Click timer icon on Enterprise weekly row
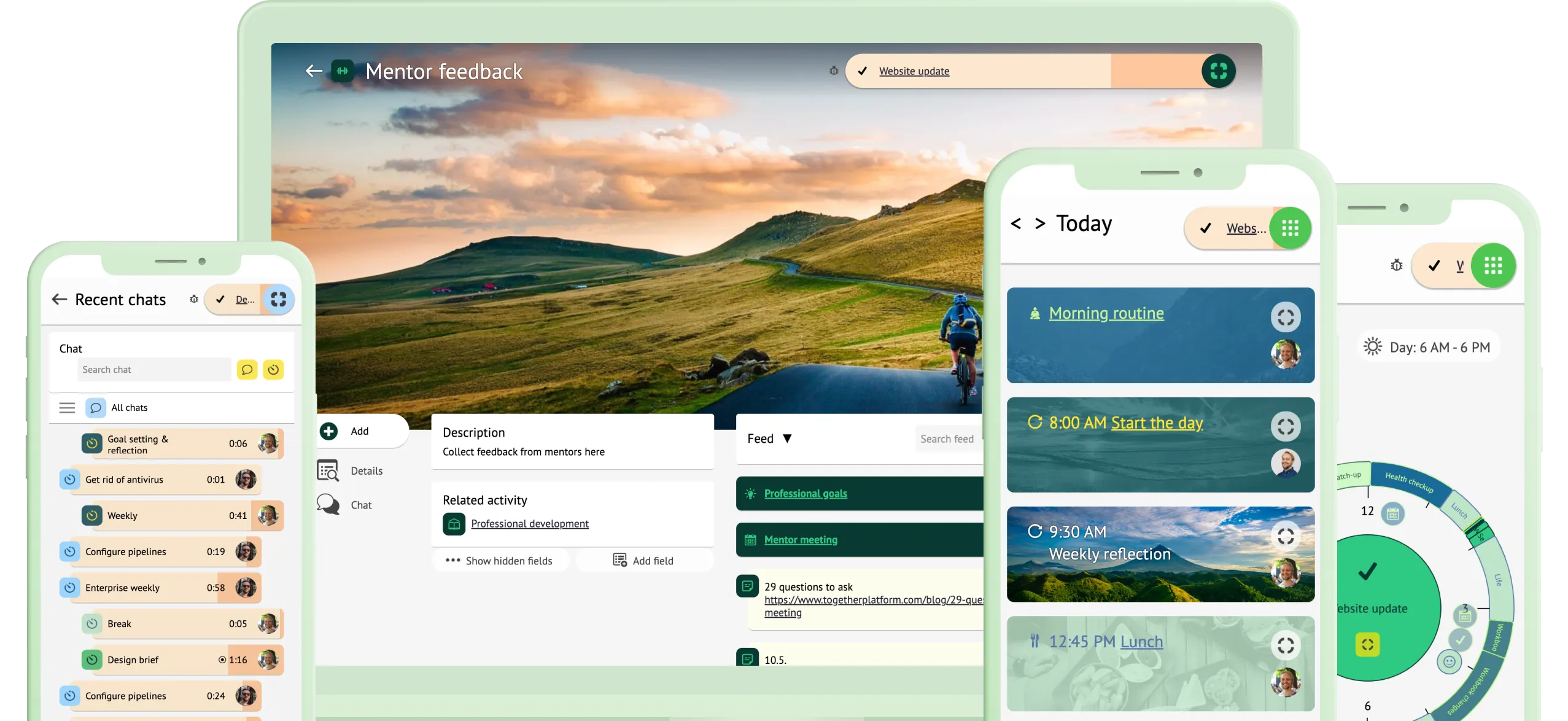The image size is (1568, 721). tap(70, 588)
